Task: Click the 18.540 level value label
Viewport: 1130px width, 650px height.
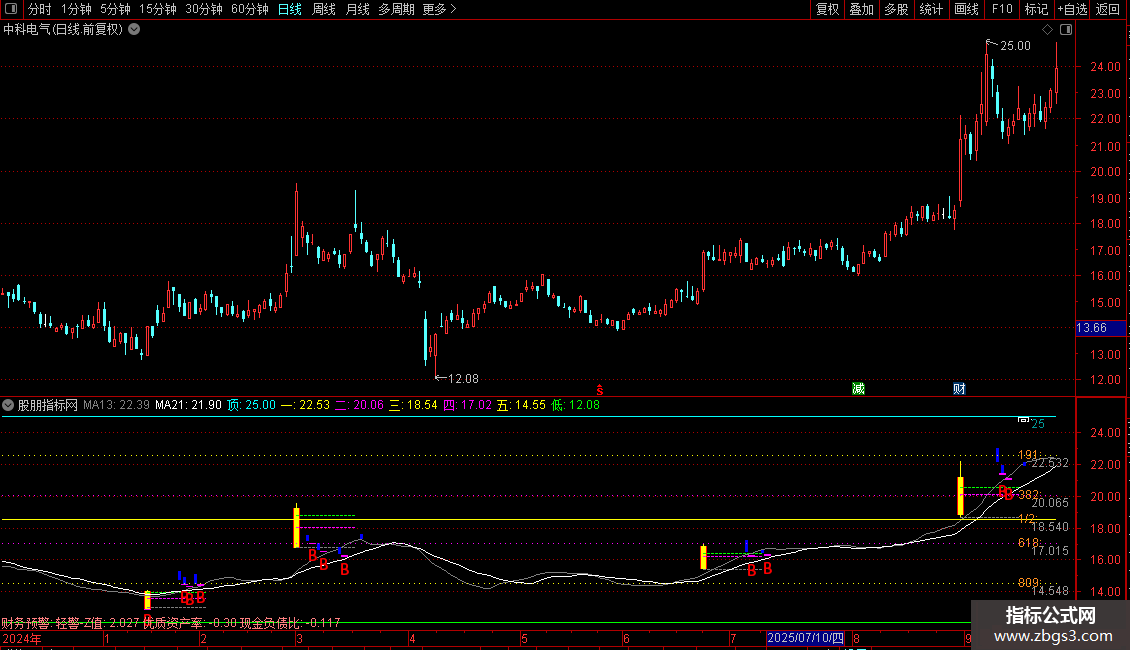Action: 1050,527
